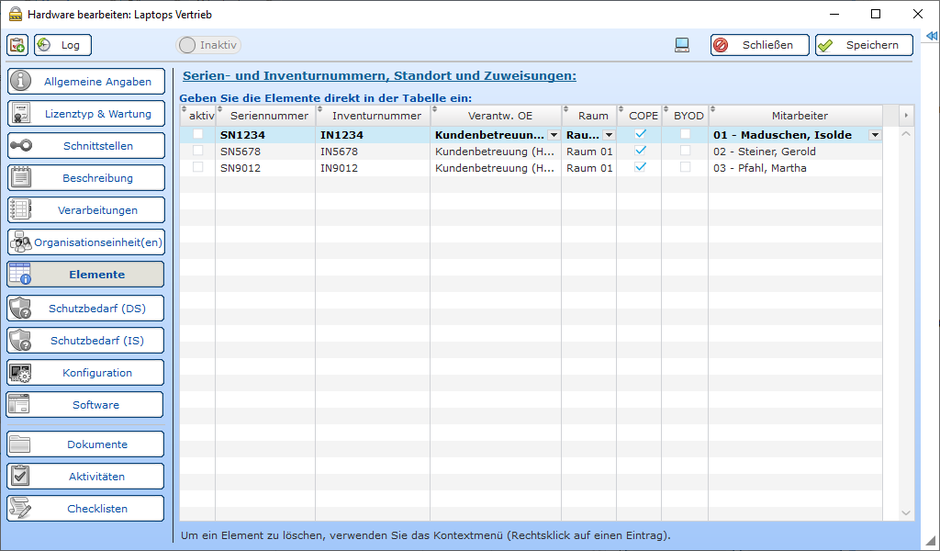Viewport: 940px width, 551px height.
Task: Click the clipboard add icon in toolbar
Action: (x=17, y=45)
